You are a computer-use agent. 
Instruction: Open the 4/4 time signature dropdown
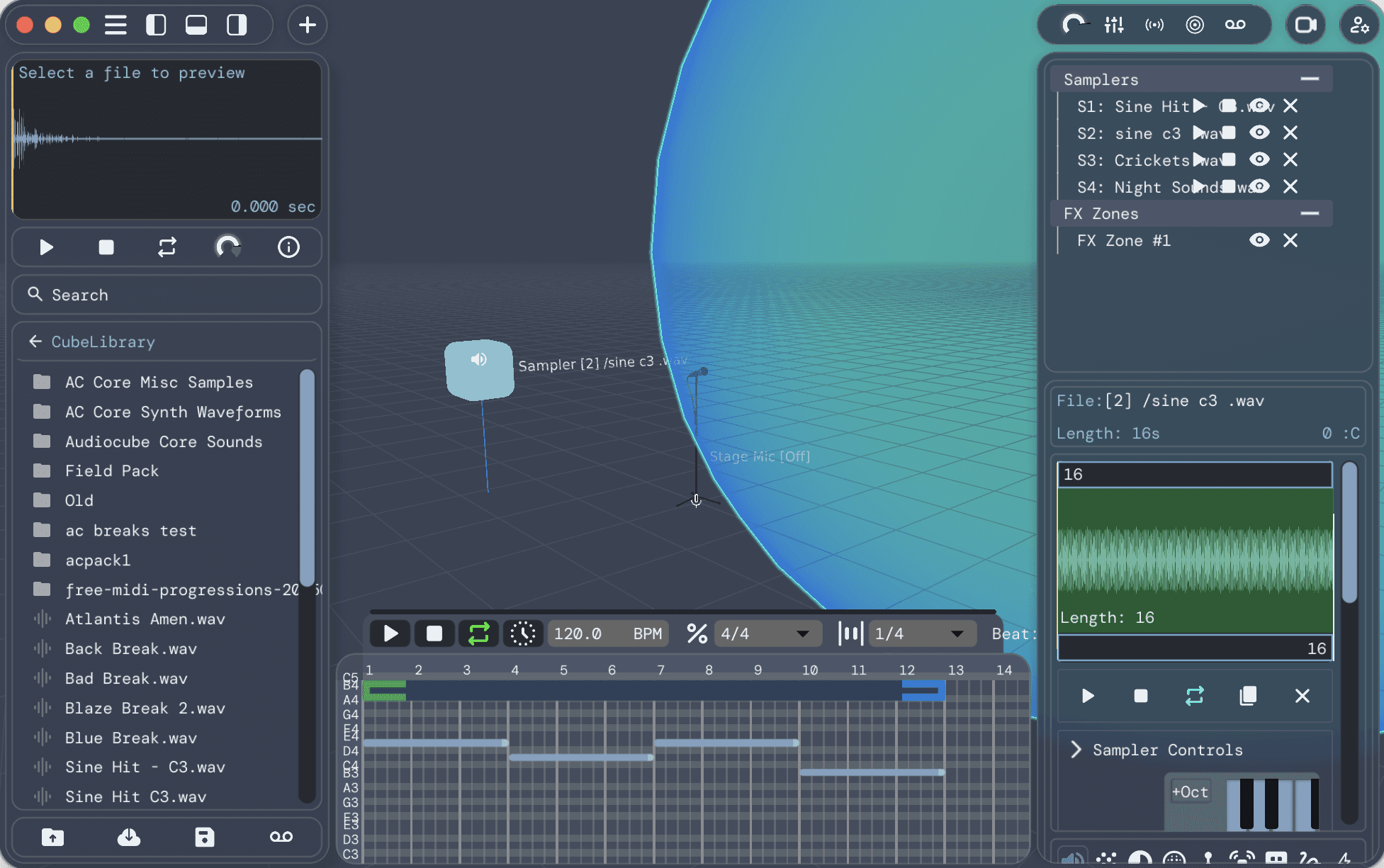(x=767, y=633)
